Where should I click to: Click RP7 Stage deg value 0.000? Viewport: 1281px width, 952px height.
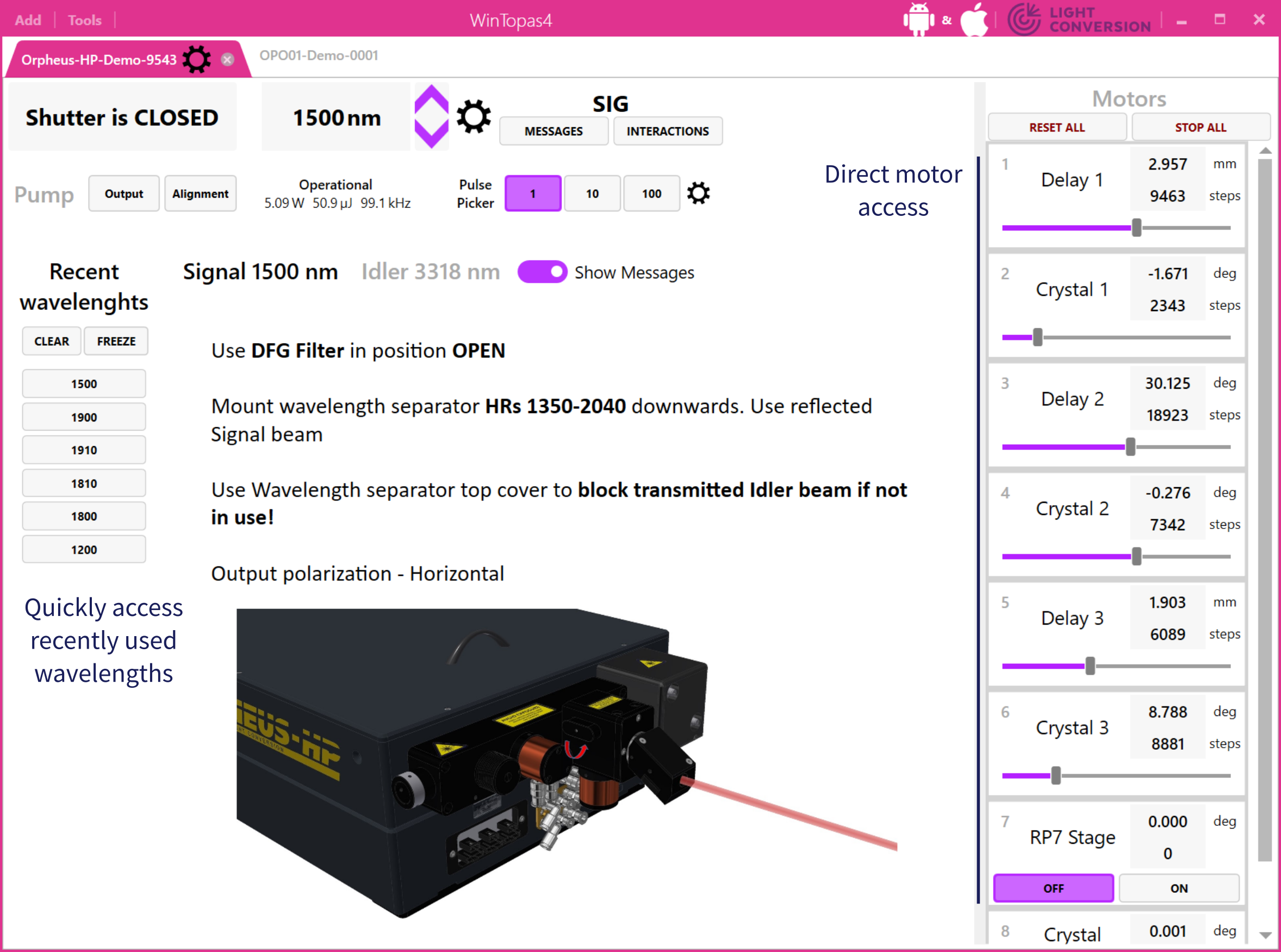pyautogui.click(x=1167, y=821)
